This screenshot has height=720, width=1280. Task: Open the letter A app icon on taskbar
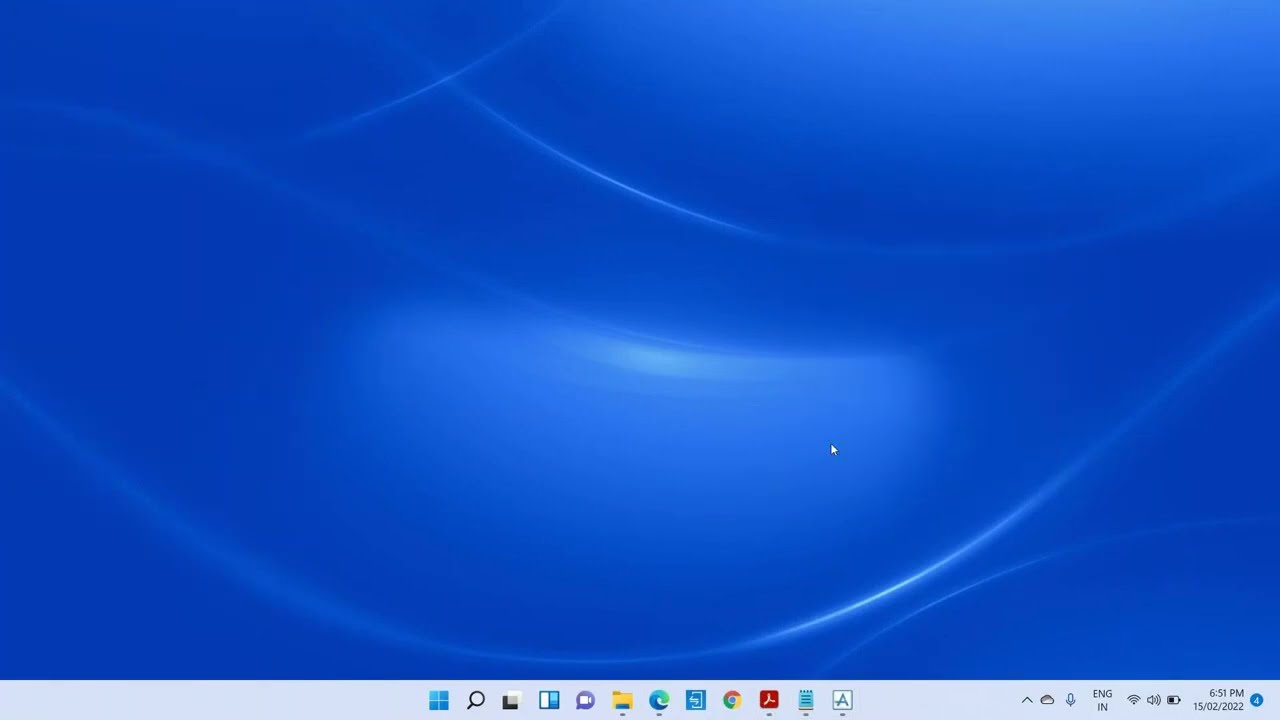(x=842, y=700)
